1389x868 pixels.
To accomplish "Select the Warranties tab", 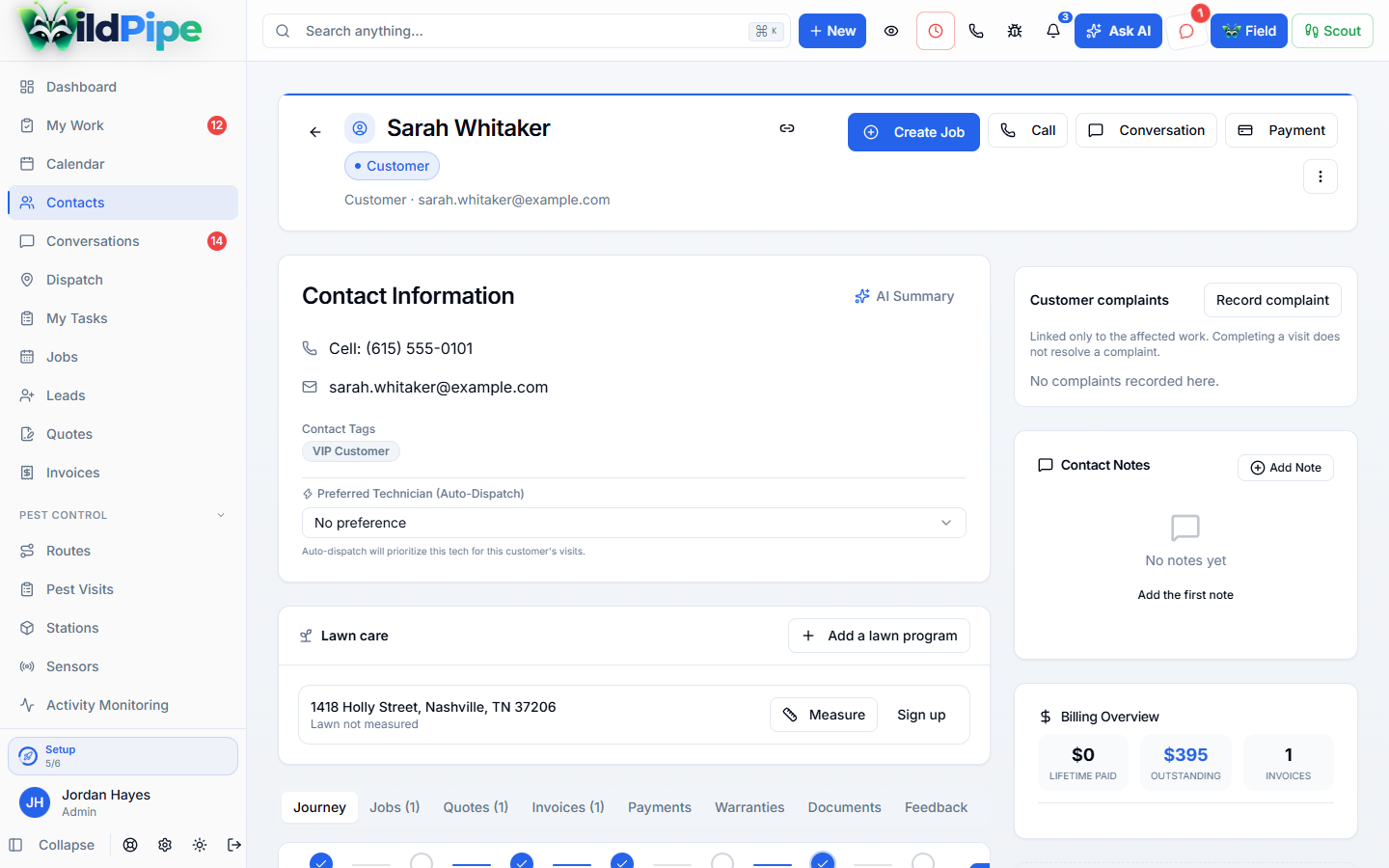I will tap(749, 807).
